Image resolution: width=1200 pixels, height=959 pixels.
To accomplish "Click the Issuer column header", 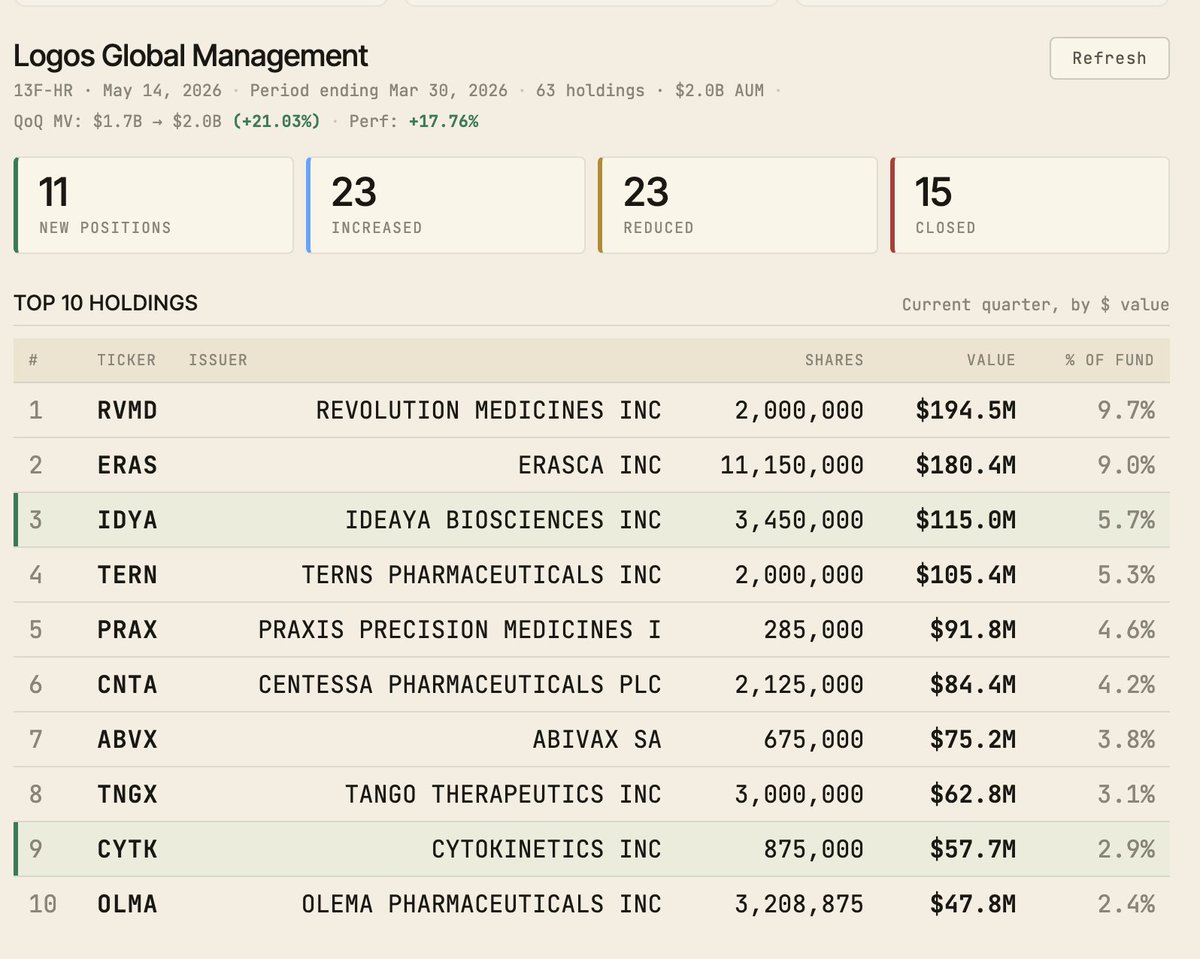I will click(218, 360).
